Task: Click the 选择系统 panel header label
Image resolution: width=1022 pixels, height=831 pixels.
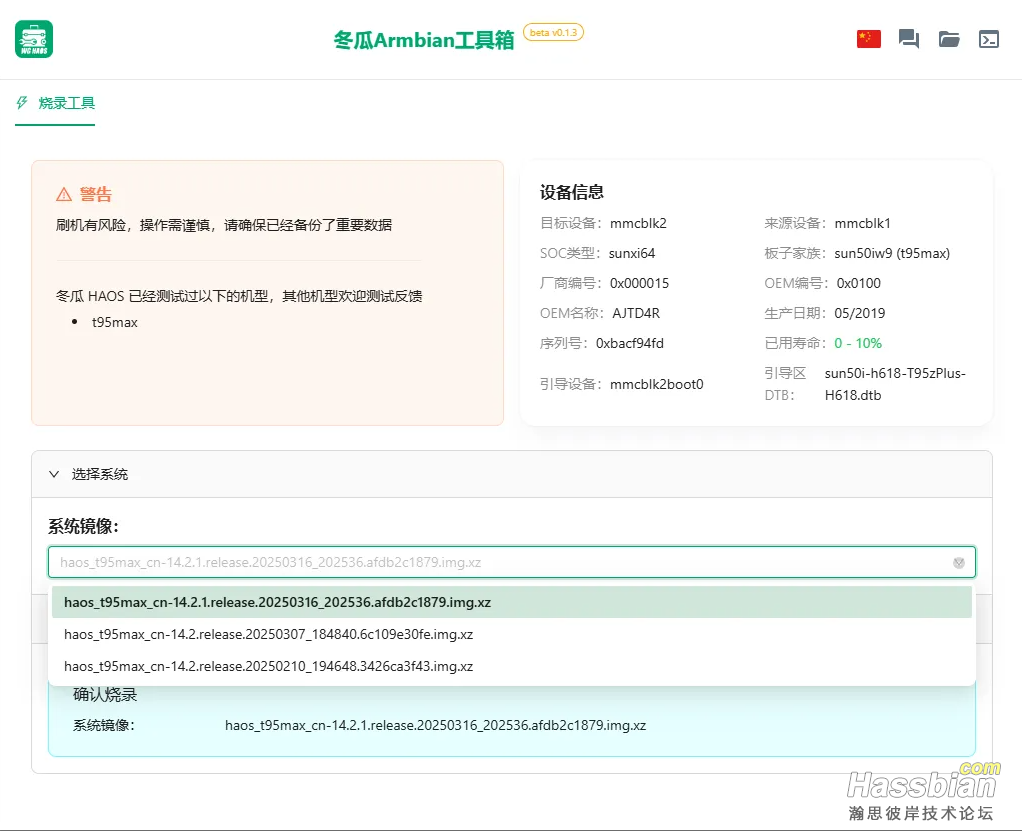Action: point(100,474)
